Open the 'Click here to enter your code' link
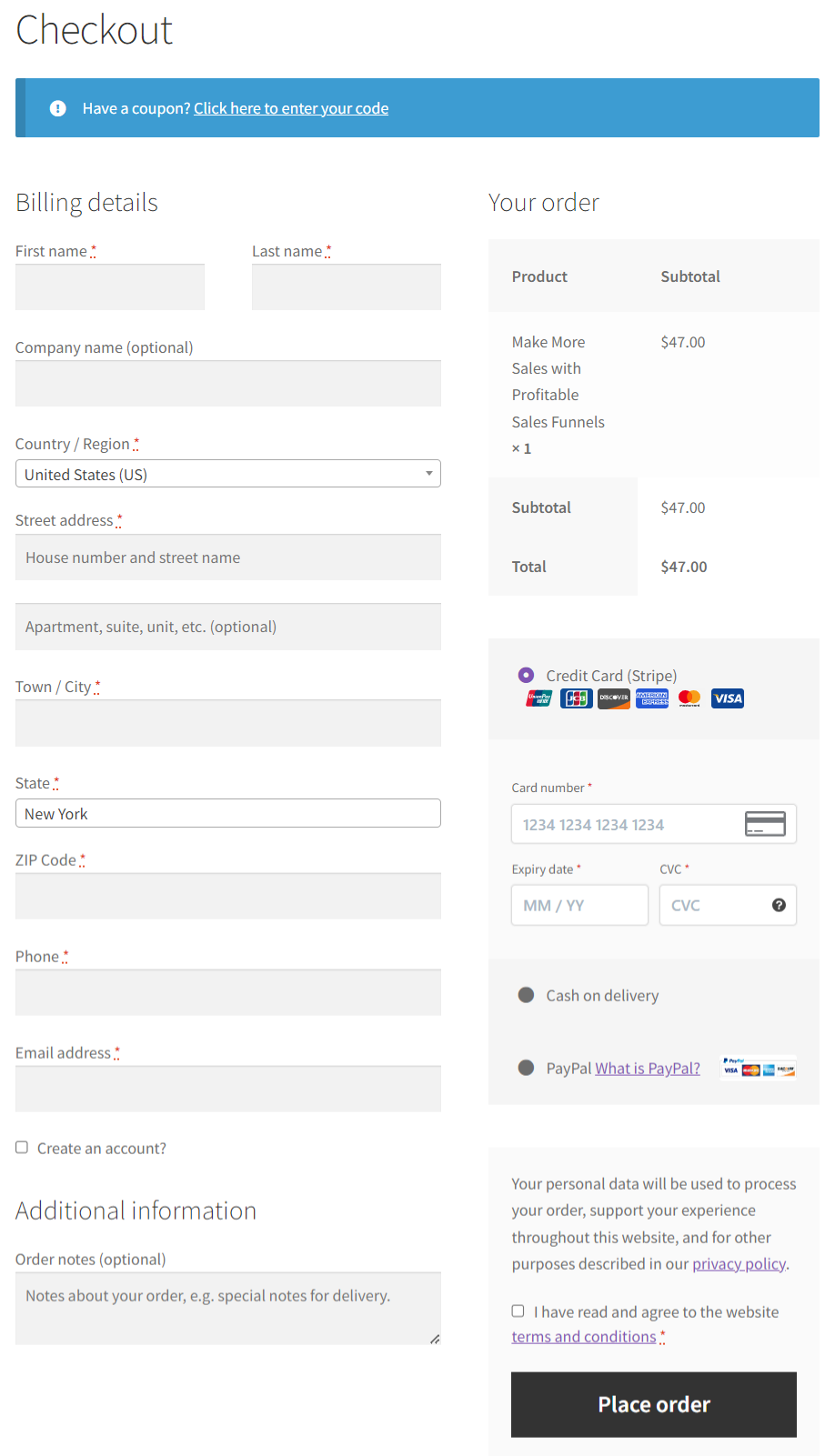Image resolution: width=835 pixels, height=1456 pixels. point(291,108)
